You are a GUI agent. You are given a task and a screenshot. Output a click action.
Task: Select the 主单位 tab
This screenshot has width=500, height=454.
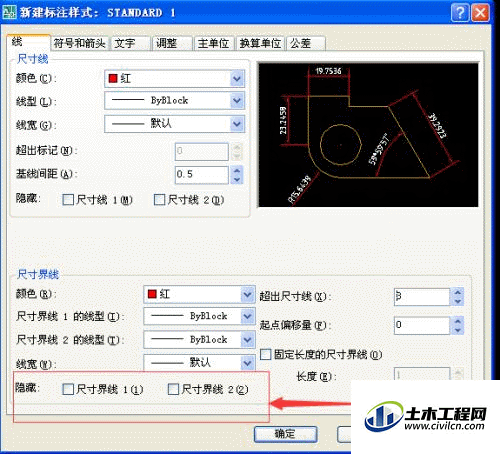coord(213,43)
